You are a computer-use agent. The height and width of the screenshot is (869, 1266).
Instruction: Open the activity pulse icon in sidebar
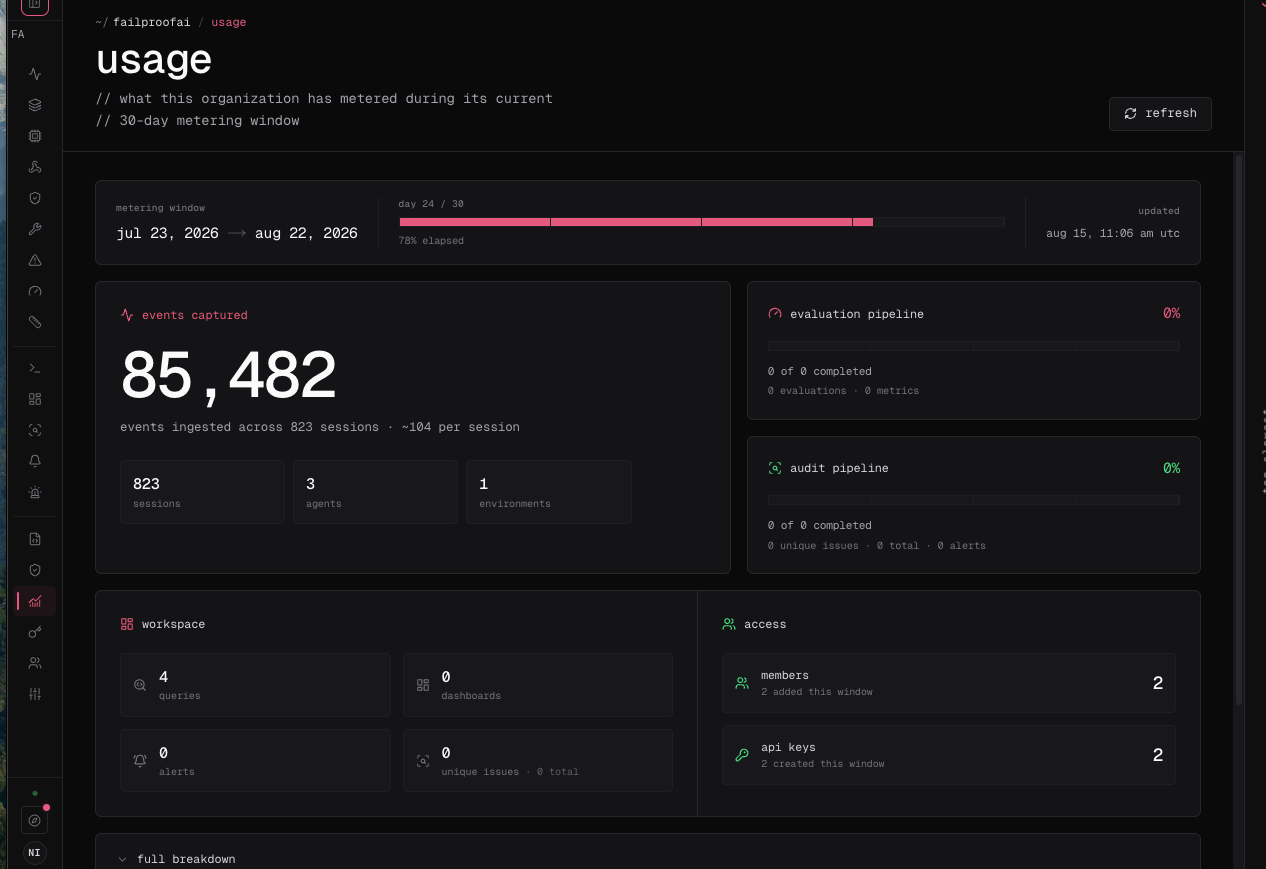click(x=35, y=74)
